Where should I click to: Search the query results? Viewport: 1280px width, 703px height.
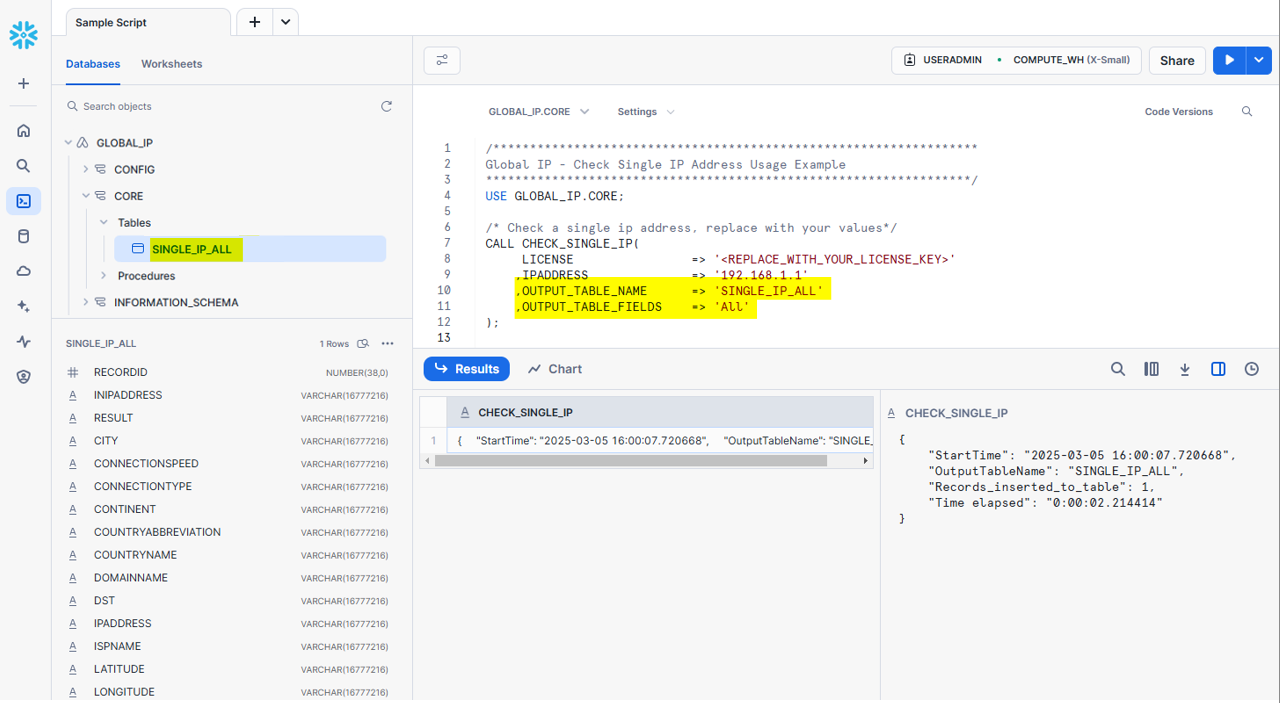[x=1118, y=369]
